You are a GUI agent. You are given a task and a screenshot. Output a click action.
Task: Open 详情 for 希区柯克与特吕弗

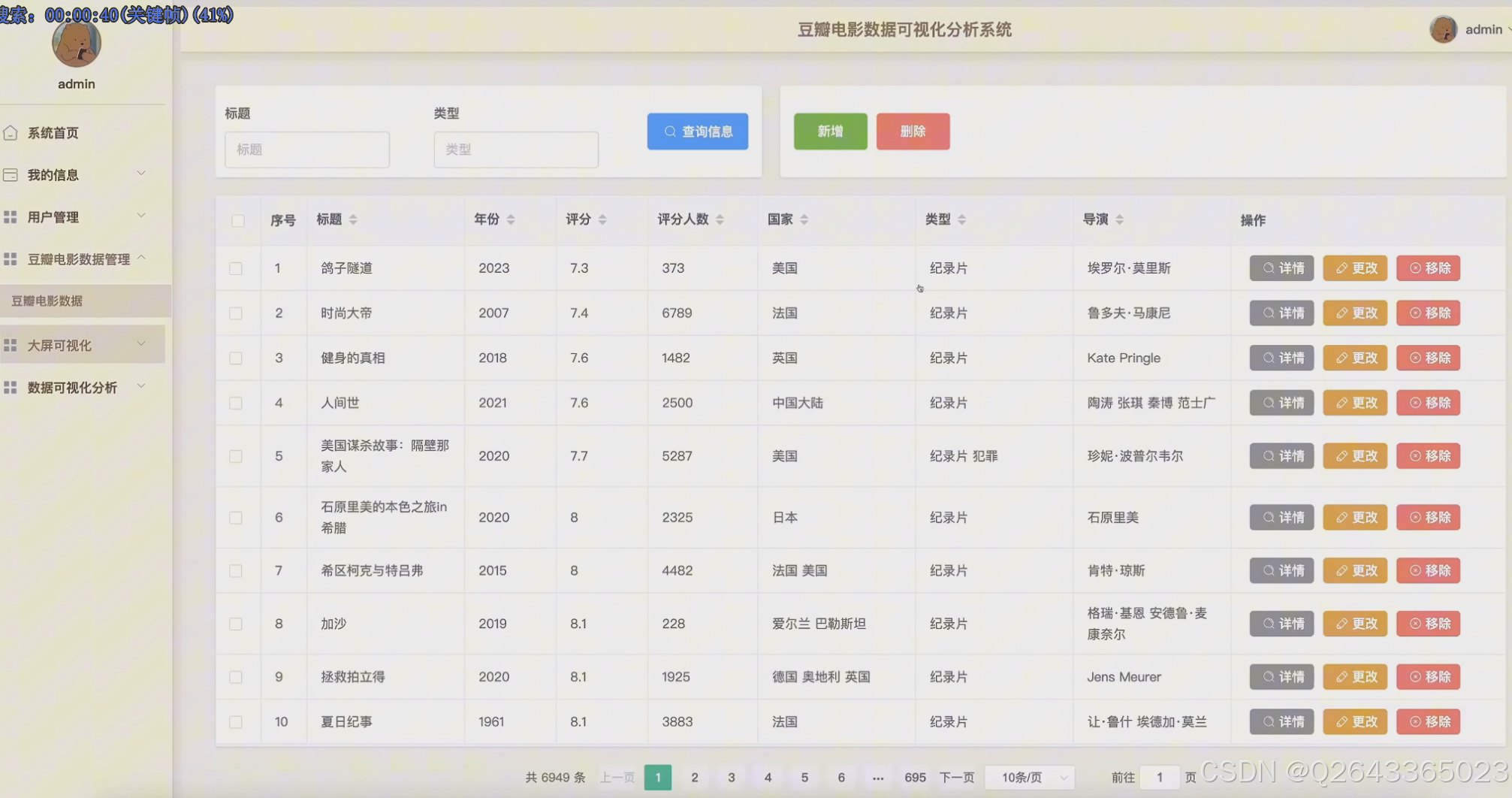(x=1282, y=571)
